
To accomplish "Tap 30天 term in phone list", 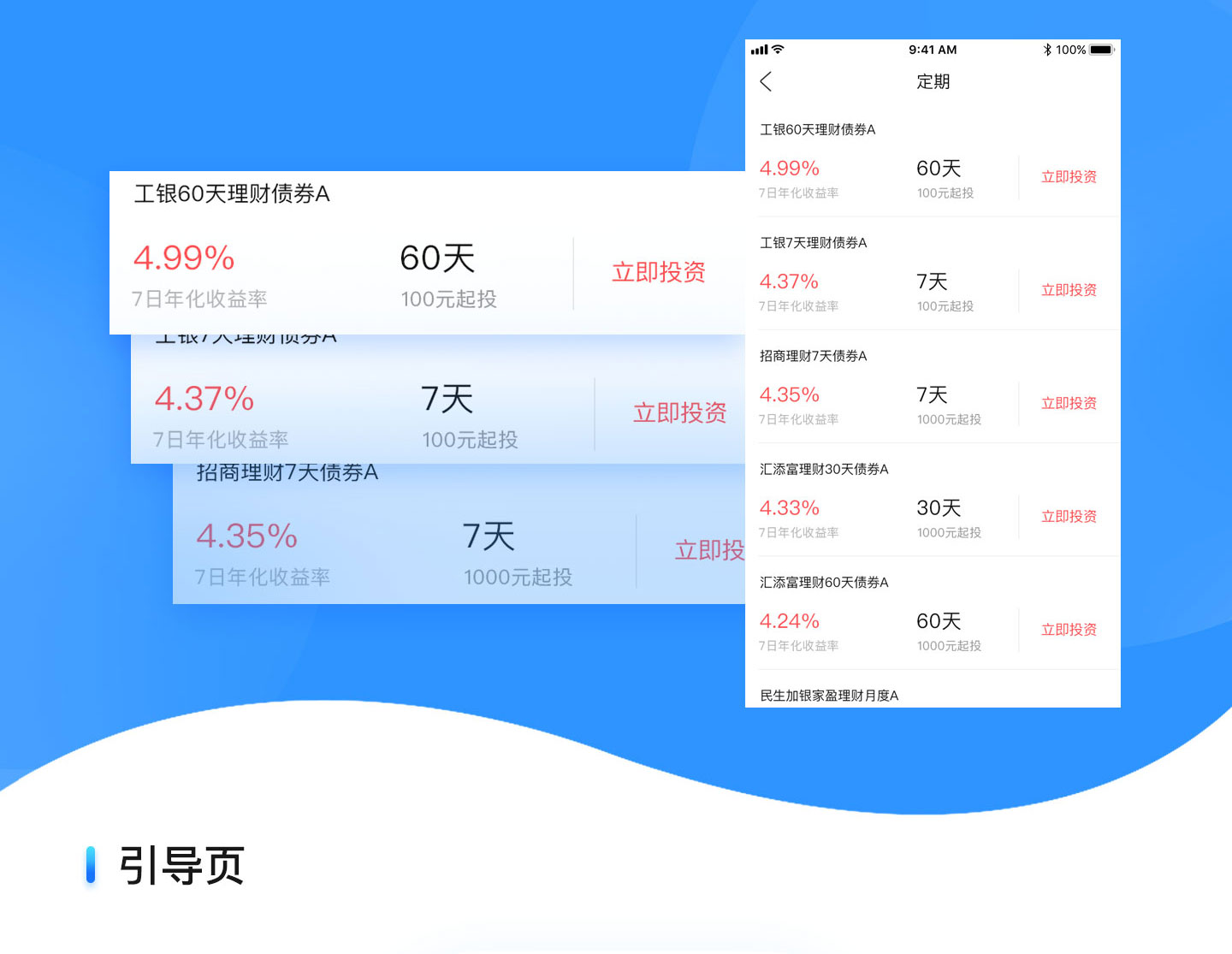I will [x=939, y=508].
